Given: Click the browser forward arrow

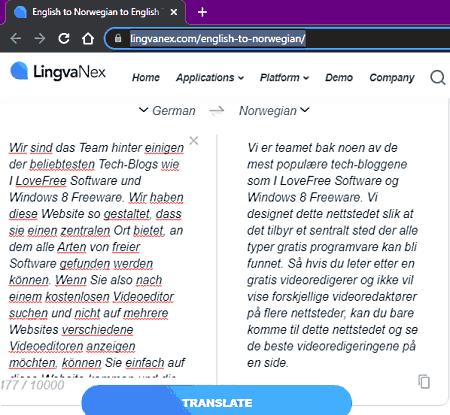Looking at the screenshot, I should click(40, 39).
